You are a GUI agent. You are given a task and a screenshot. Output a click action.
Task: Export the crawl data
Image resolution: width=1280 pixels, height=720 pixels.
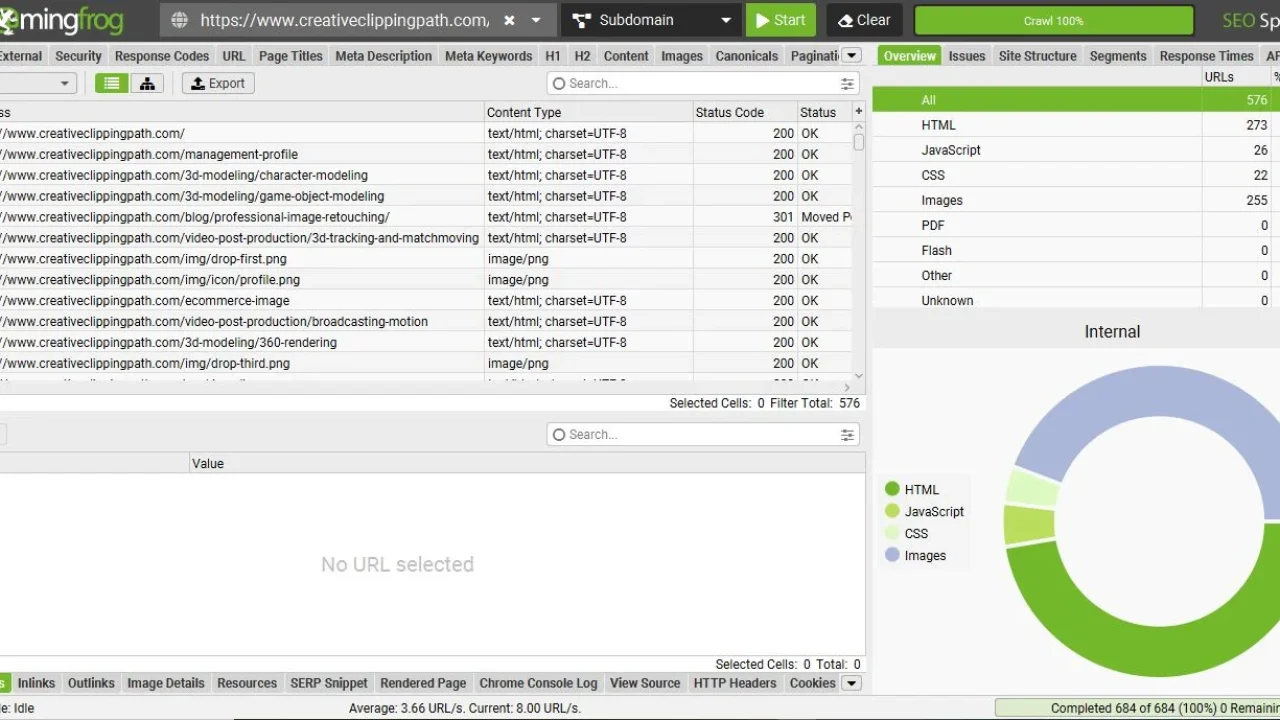click(x=217, y=83)
